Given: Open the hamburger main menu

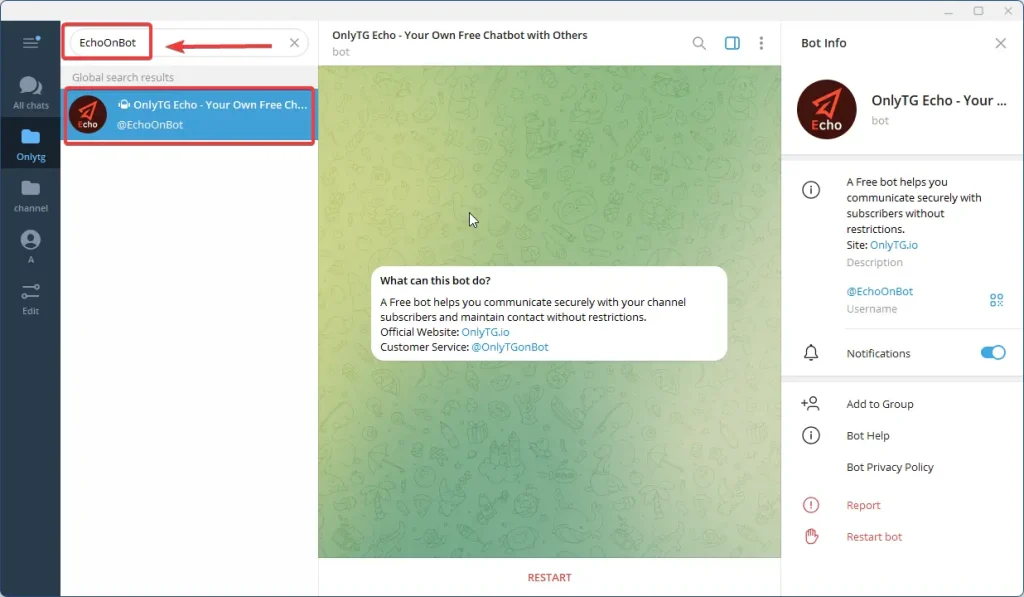Looking at the screenshot, I should click(30, 43).
